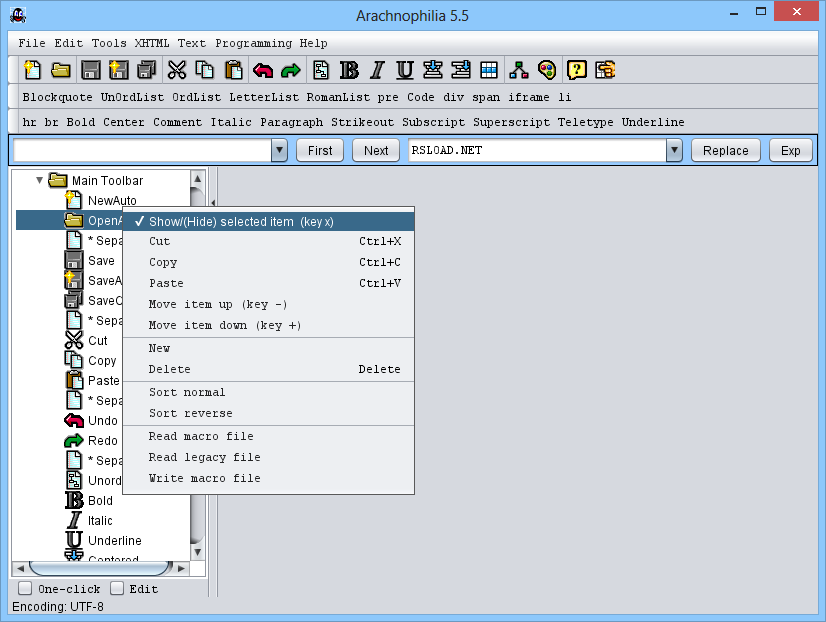Select the Italic item in the macro tree

click(100, 520)
